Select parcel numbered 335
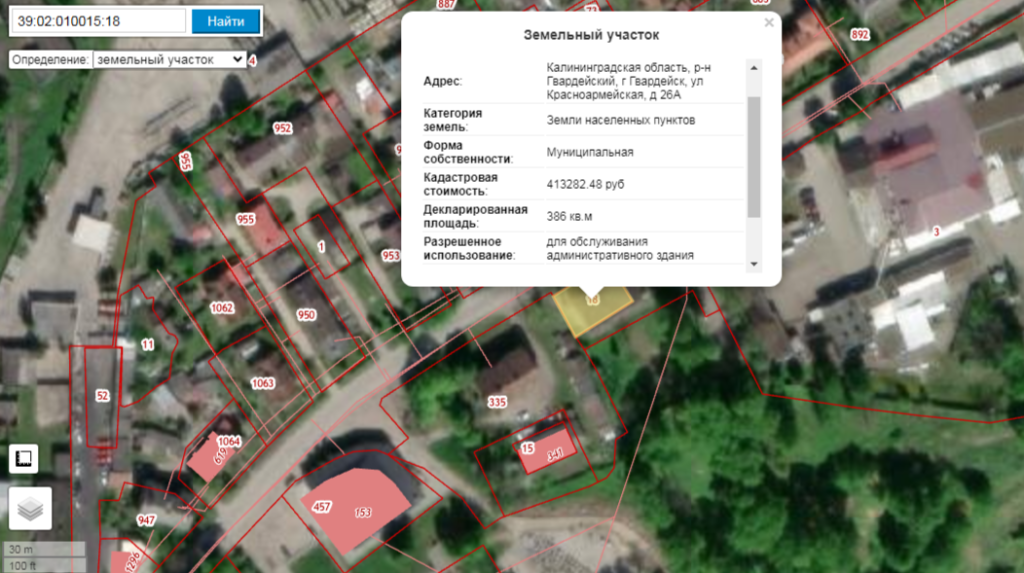Viewport: 1024px width, 573px height. (497, 402)
